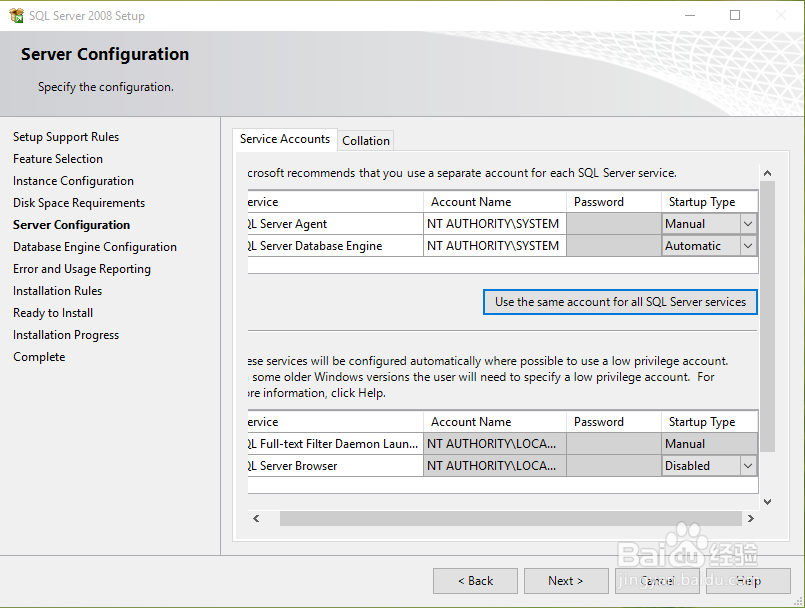The width and height of the screenshot is (805, 608).
Task: Select the Service Accounts tab
Action: [x=285, y=140]
